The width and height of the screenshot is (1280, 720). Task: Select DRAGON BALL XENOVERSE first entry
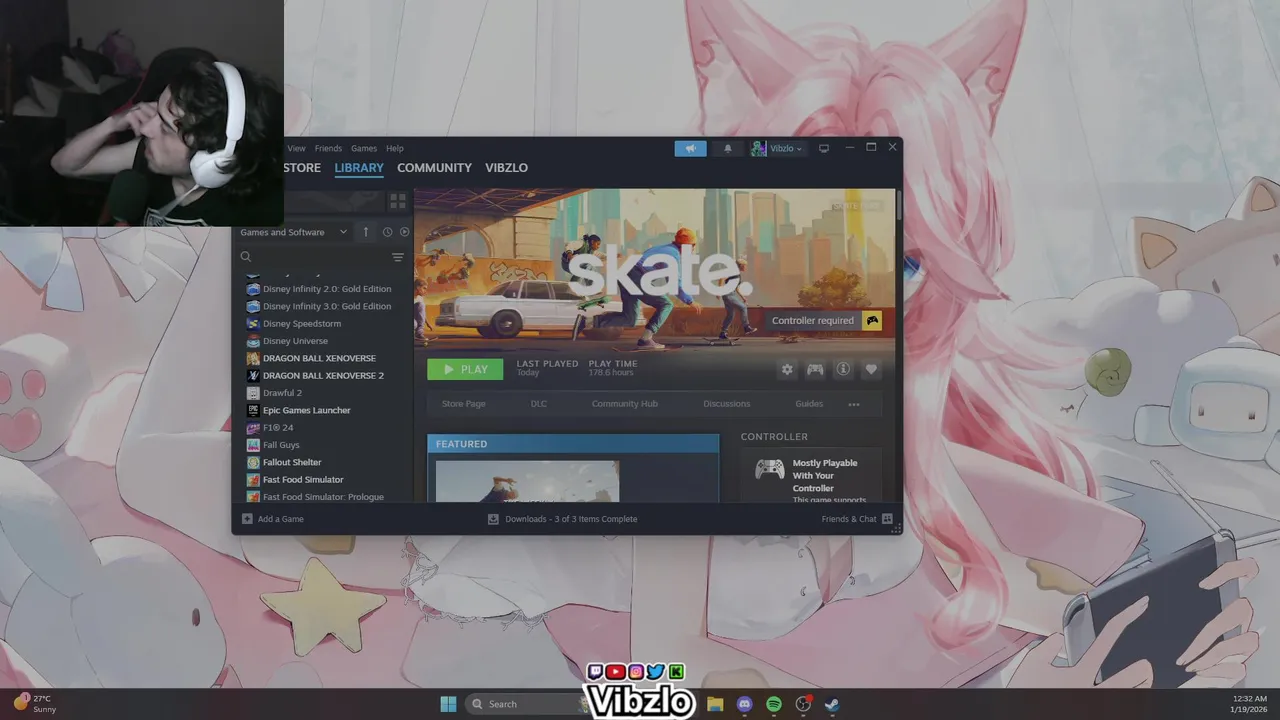tap(319, 358)
